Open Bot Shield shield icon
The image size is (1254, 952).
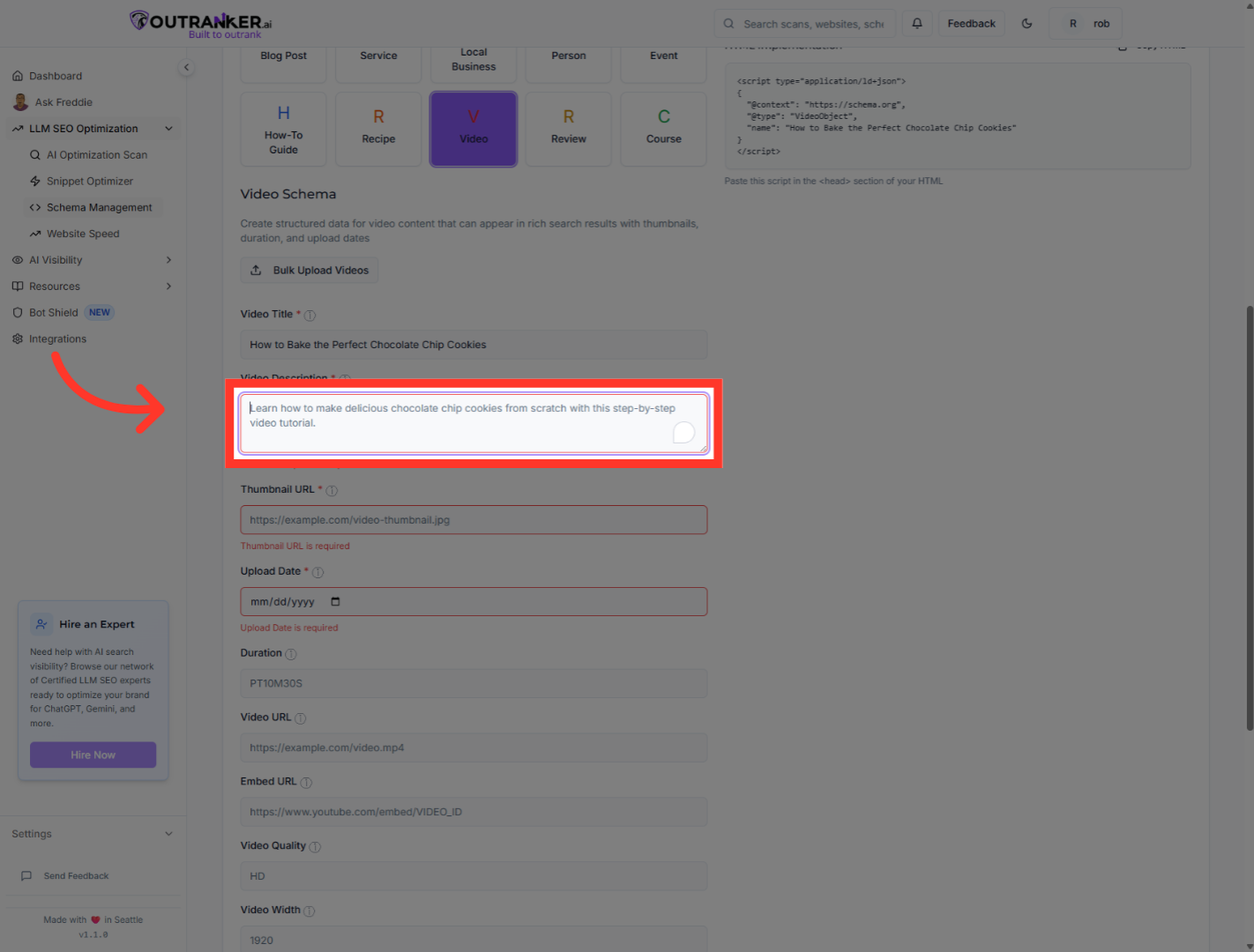click(x=17, y=312)
